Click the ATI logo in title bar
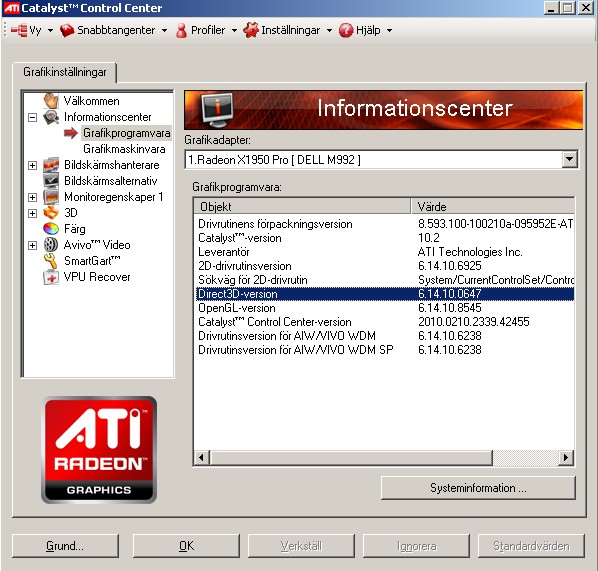The height and width of the screenshot is (571, 598). [x=11, y=8]
